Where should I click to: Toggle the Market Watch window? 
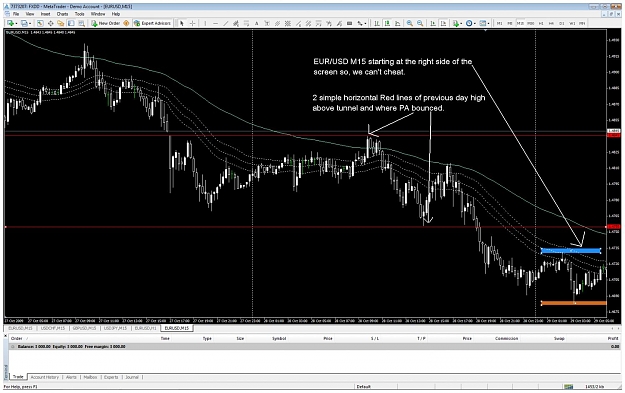40,23
